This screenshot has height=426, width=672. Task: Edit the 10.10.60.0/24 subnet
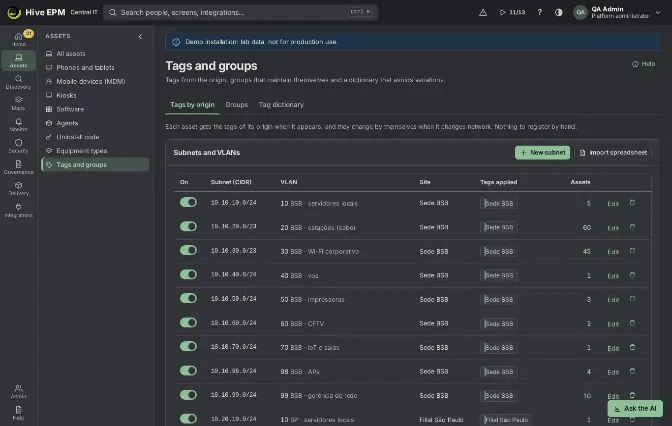pos(613,324)
